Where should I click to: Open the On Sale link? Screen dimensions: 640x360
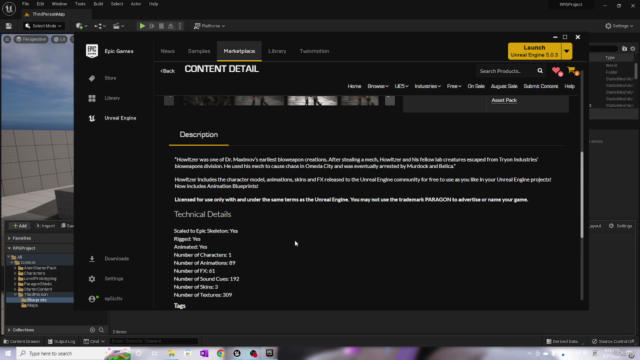[x=476, y=86]
